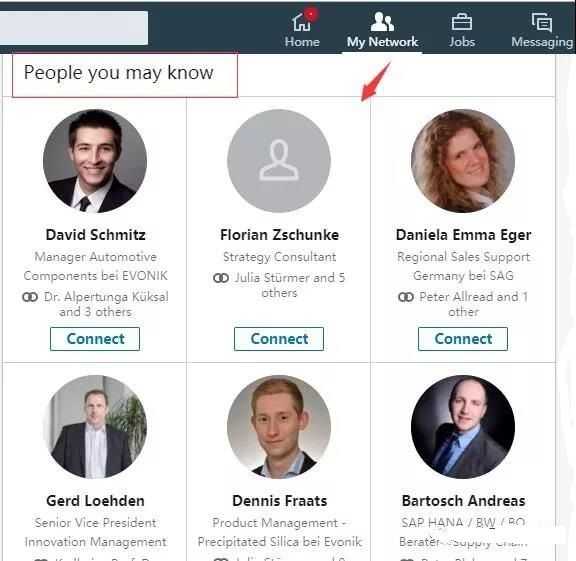Click the My Network people icon

382,22
